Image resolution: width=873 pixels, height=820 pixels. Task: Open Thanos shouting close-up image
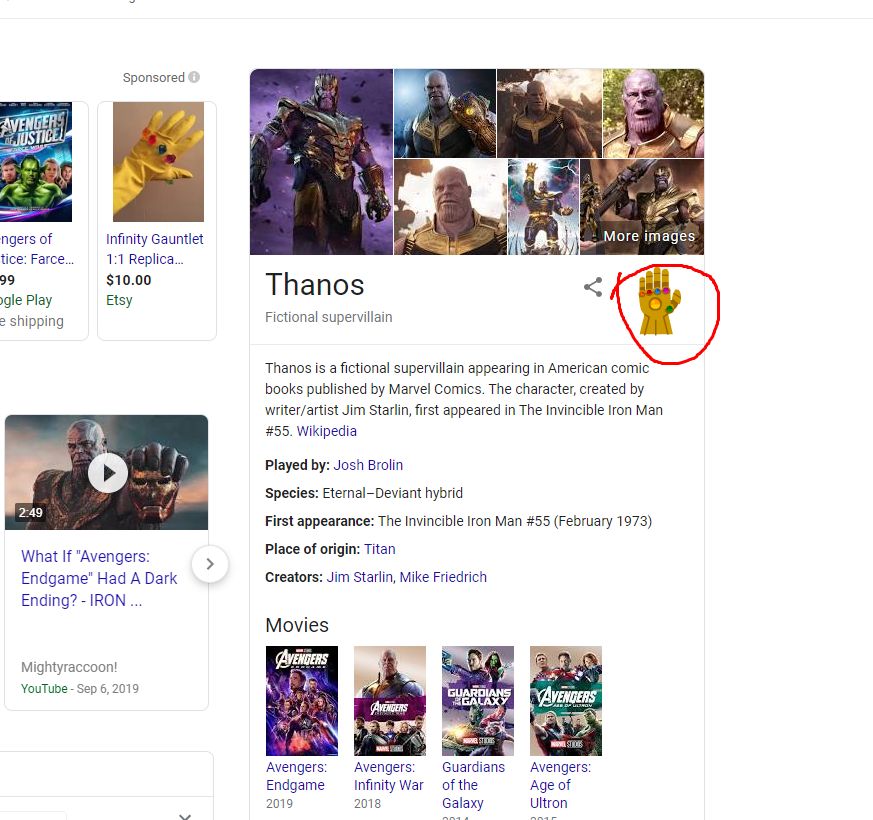pyautogui.click(x=654, y=113)
